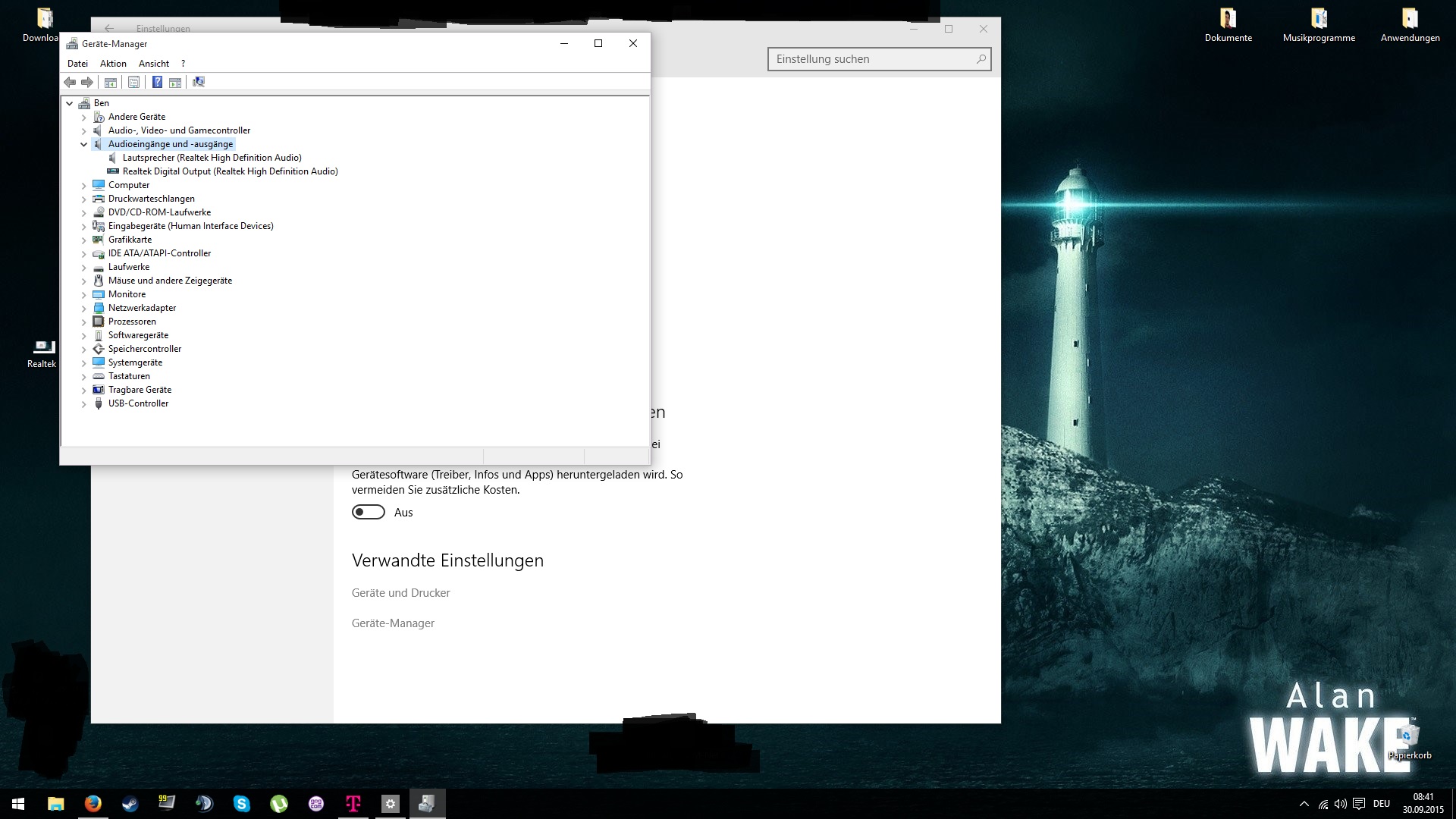1456x819 pixels.
Task: Open the Ansicht menu
Action: 154,64
